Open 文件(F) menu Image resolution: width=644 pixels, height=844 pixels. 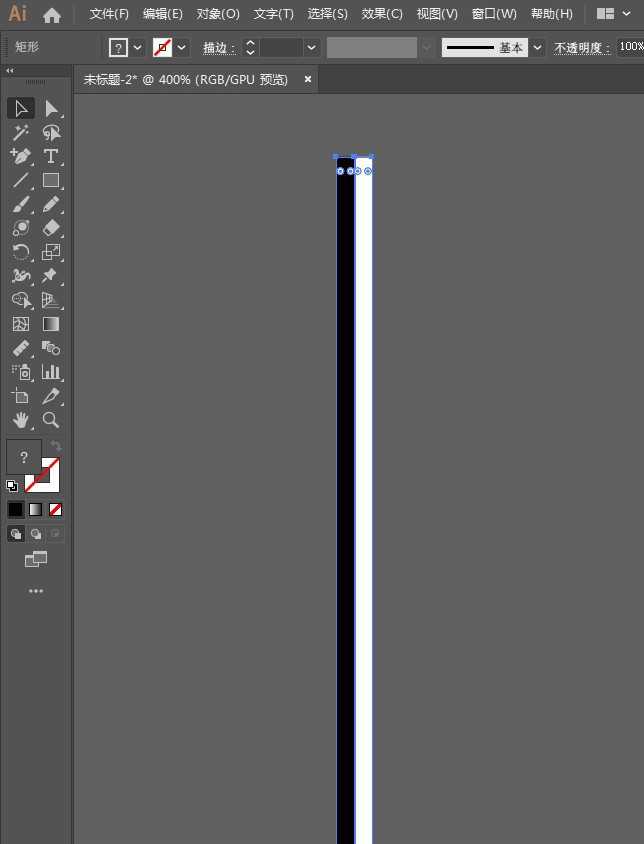109,14
